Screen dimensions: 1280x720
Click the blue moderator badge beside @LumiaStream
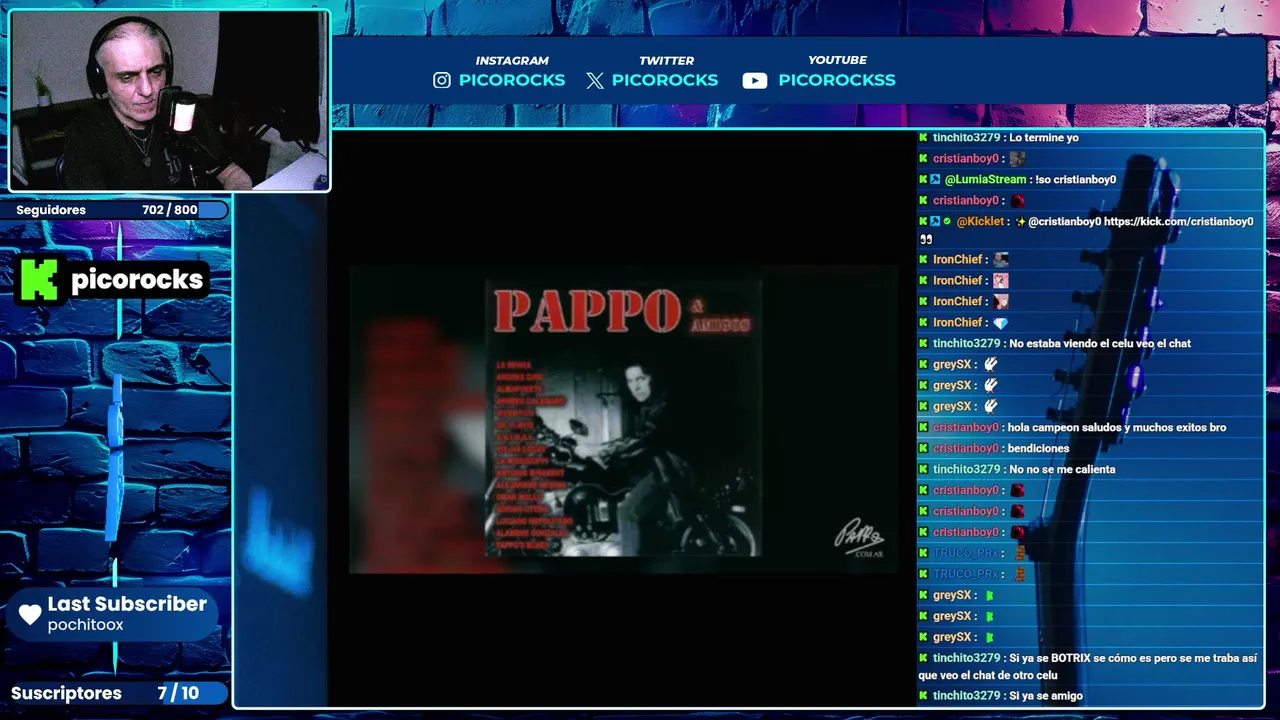[x=935, y=179]
